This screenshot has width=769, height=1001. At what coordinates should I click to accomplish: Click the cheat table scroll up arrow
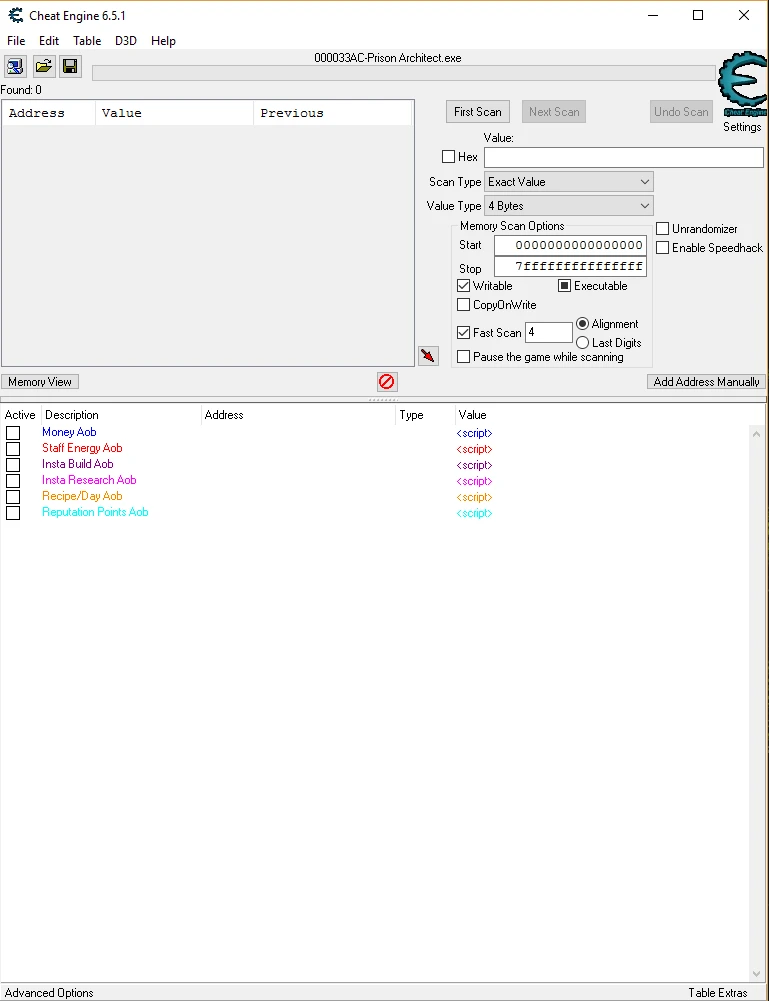pos(756,434)
